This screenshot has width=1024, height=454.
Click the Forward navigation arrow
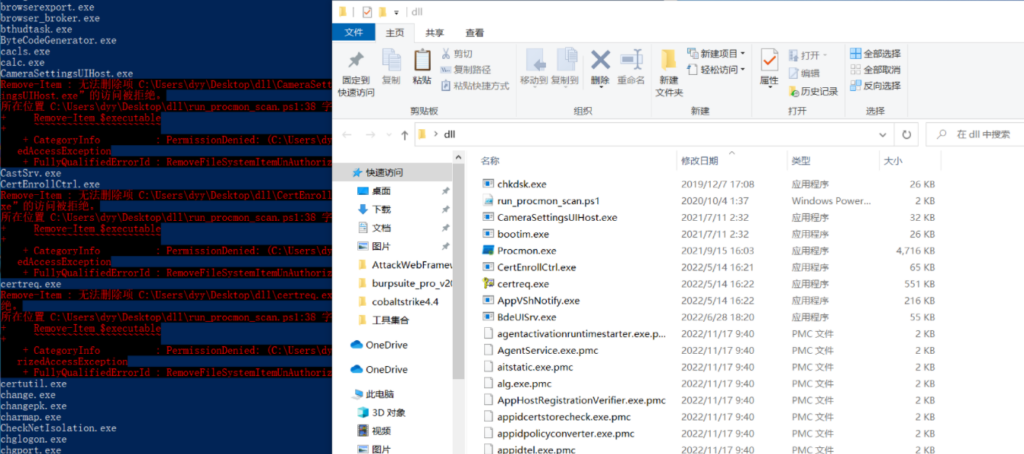point(370,135)
